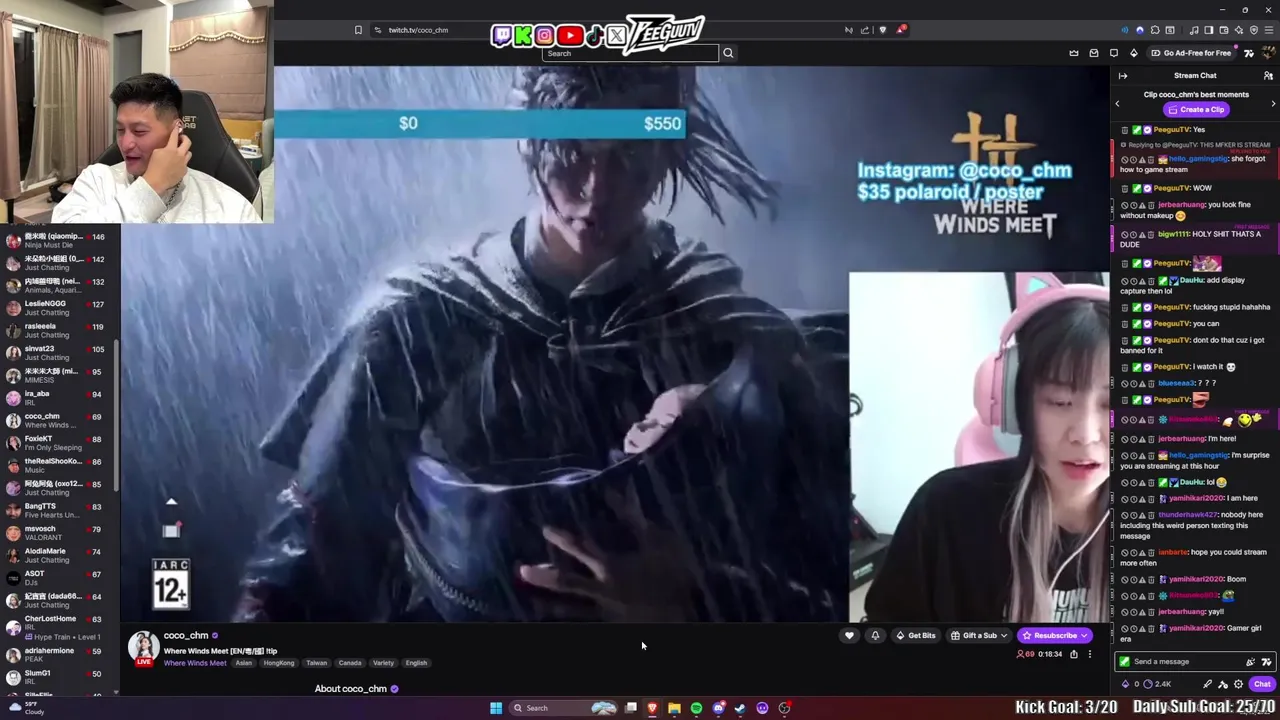Click the Get Bits icon in top navigation
Image resolution: width=1280 pixels, height=720 pixels.
coord(1134,53)
